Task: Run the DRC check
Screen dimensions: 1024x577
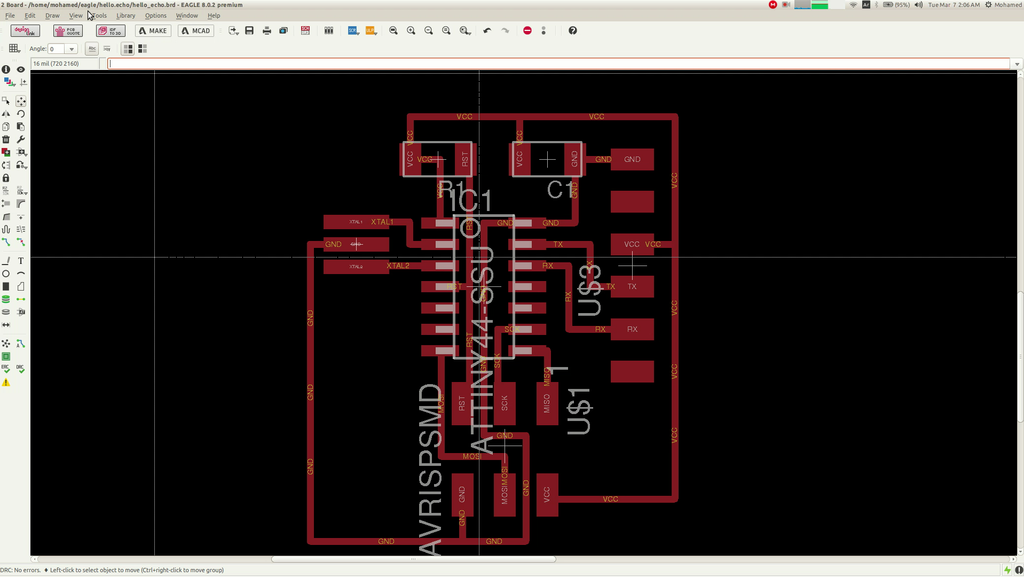Action: click(x=21, y=369)
